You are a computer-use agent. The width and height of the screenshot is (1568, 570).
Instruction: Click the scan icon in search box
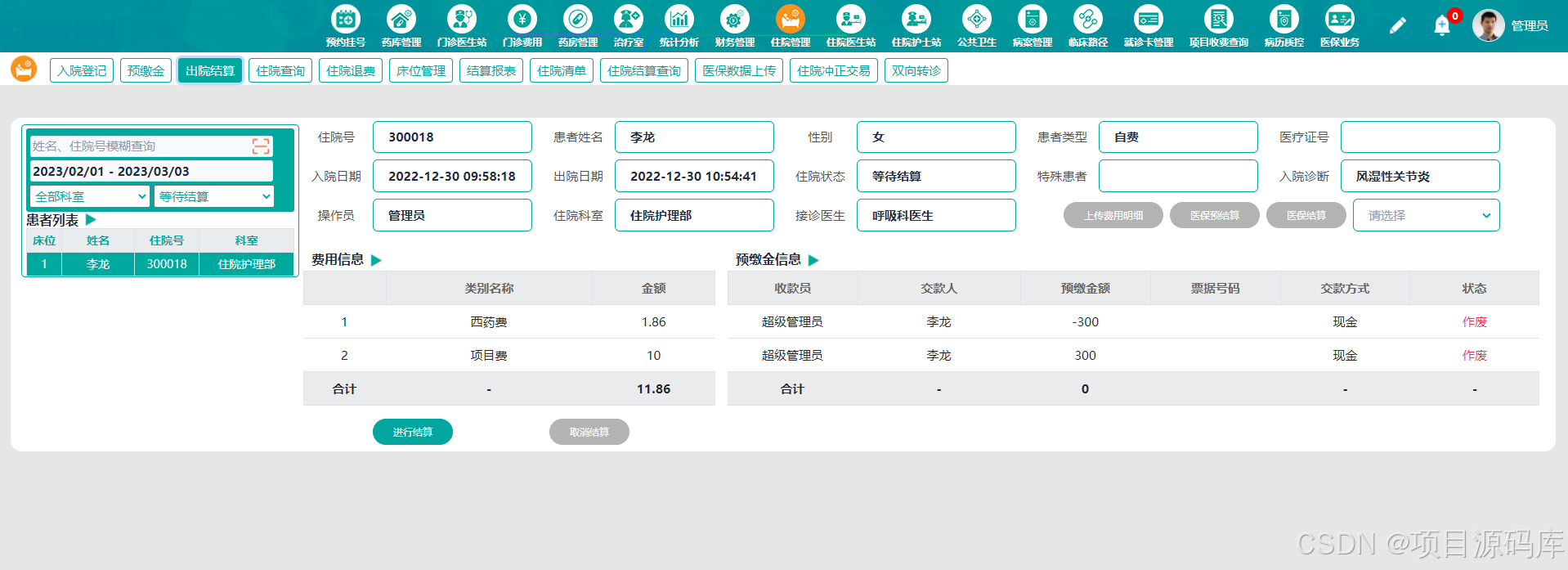(261, 146)
